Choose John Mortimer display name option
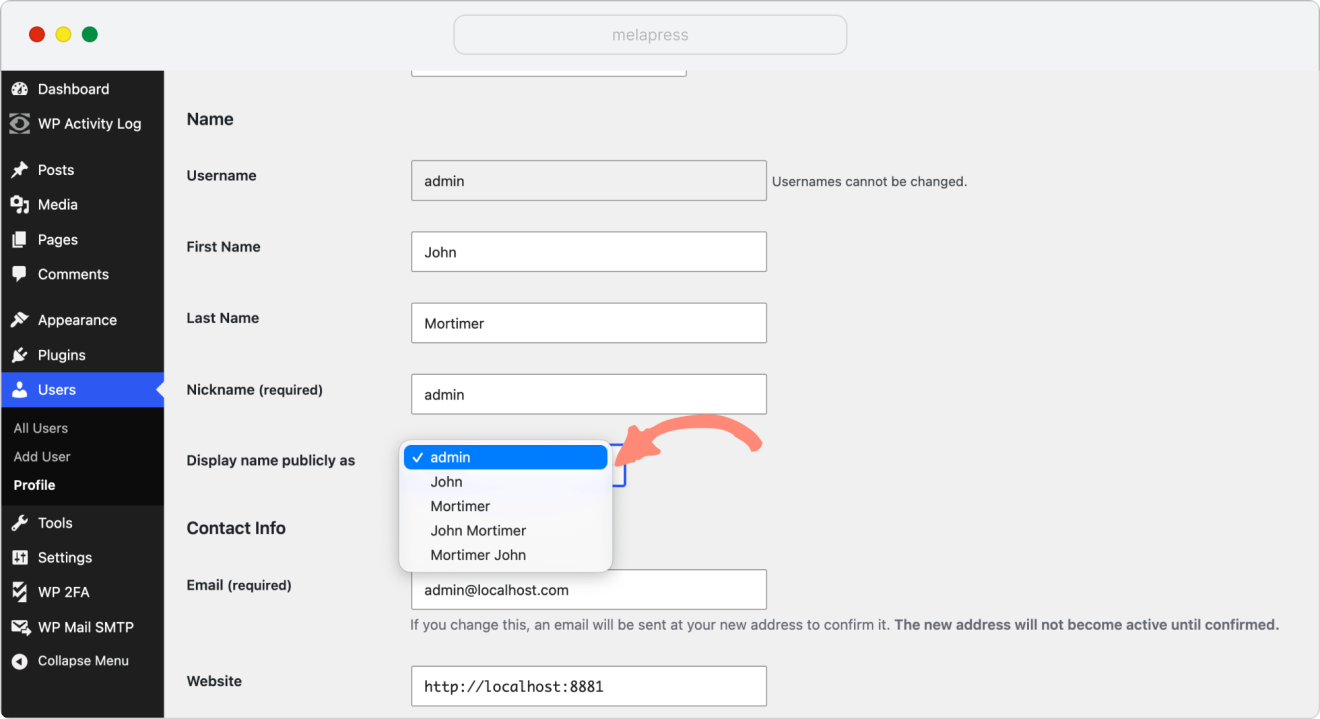 pos(505,531)
